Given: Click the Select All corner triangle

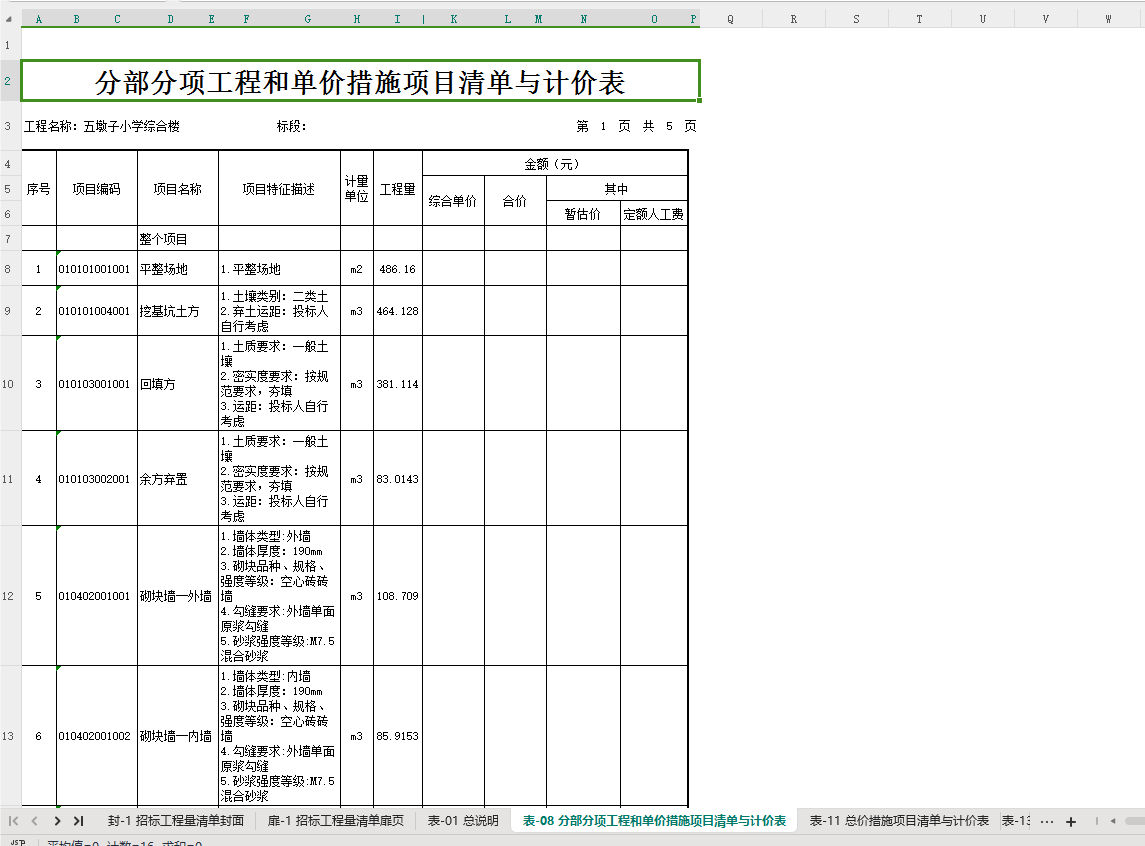Looking at the screenshot, I should [x=9, y=19].
